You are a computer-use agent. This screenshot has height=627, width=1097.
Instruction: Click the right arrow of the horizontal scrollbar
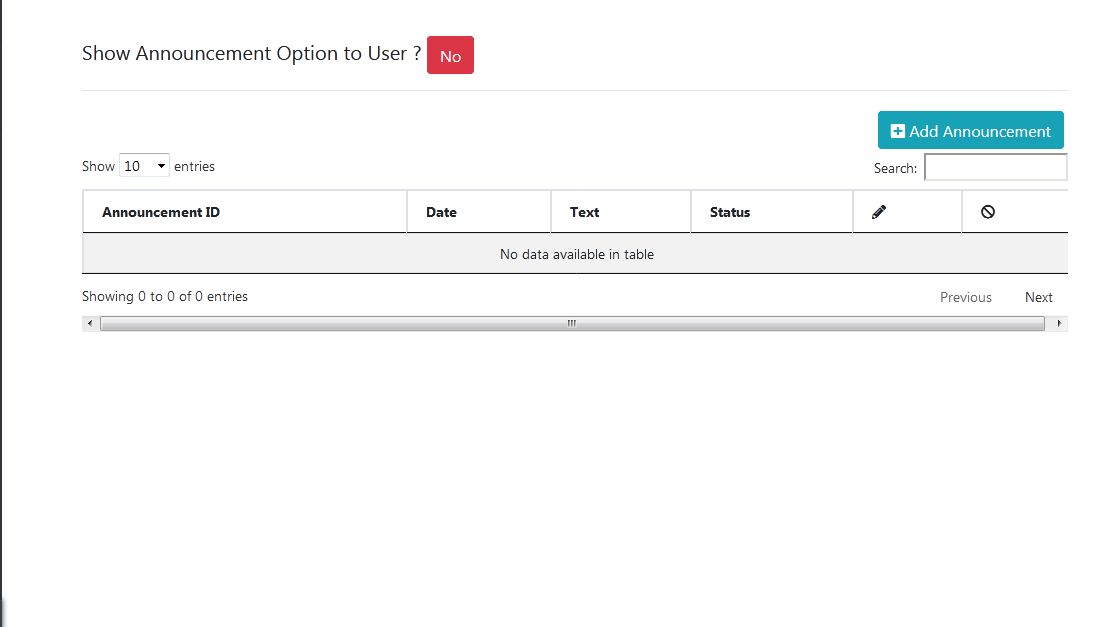(x=1059, y=323)
